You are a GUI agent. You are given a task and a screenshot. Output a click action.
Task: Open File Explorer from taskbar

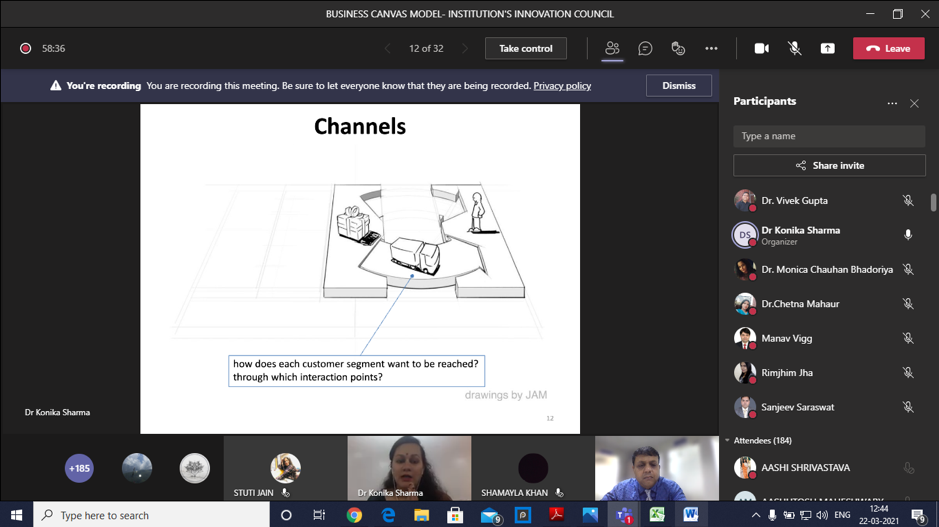422,515
